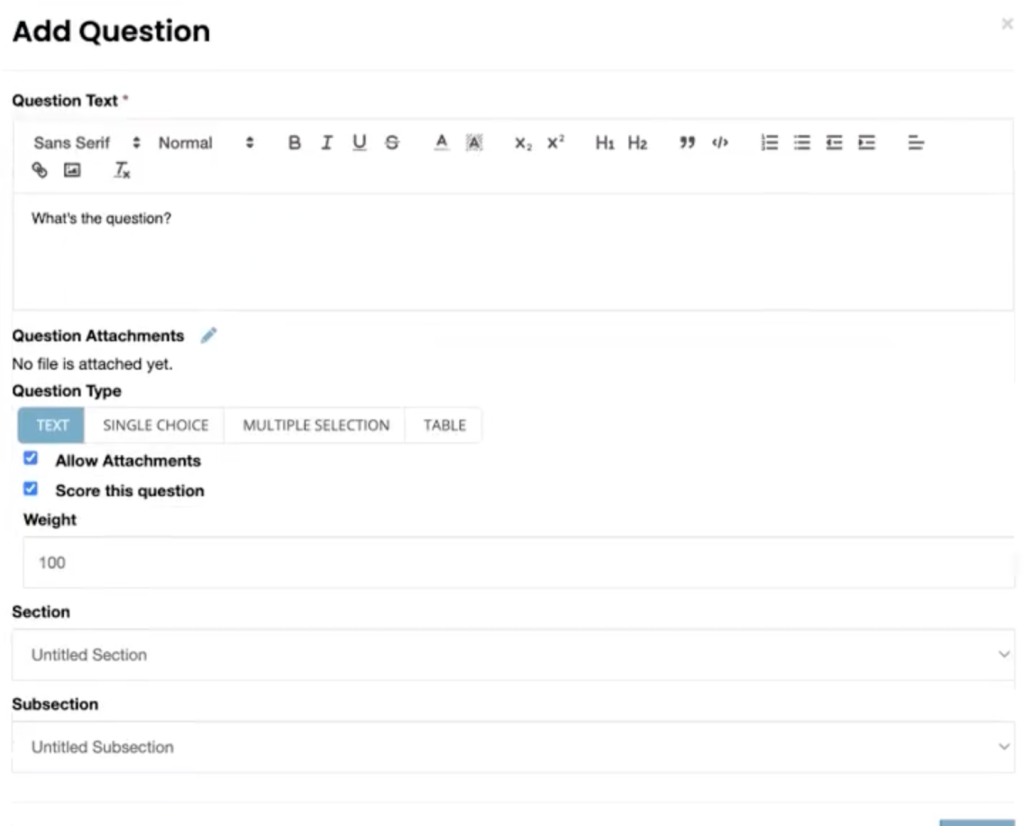This screenshot has width=1024, height=826.
Task: Apply italic formatting to question text
Action: [x=327, y=142]
